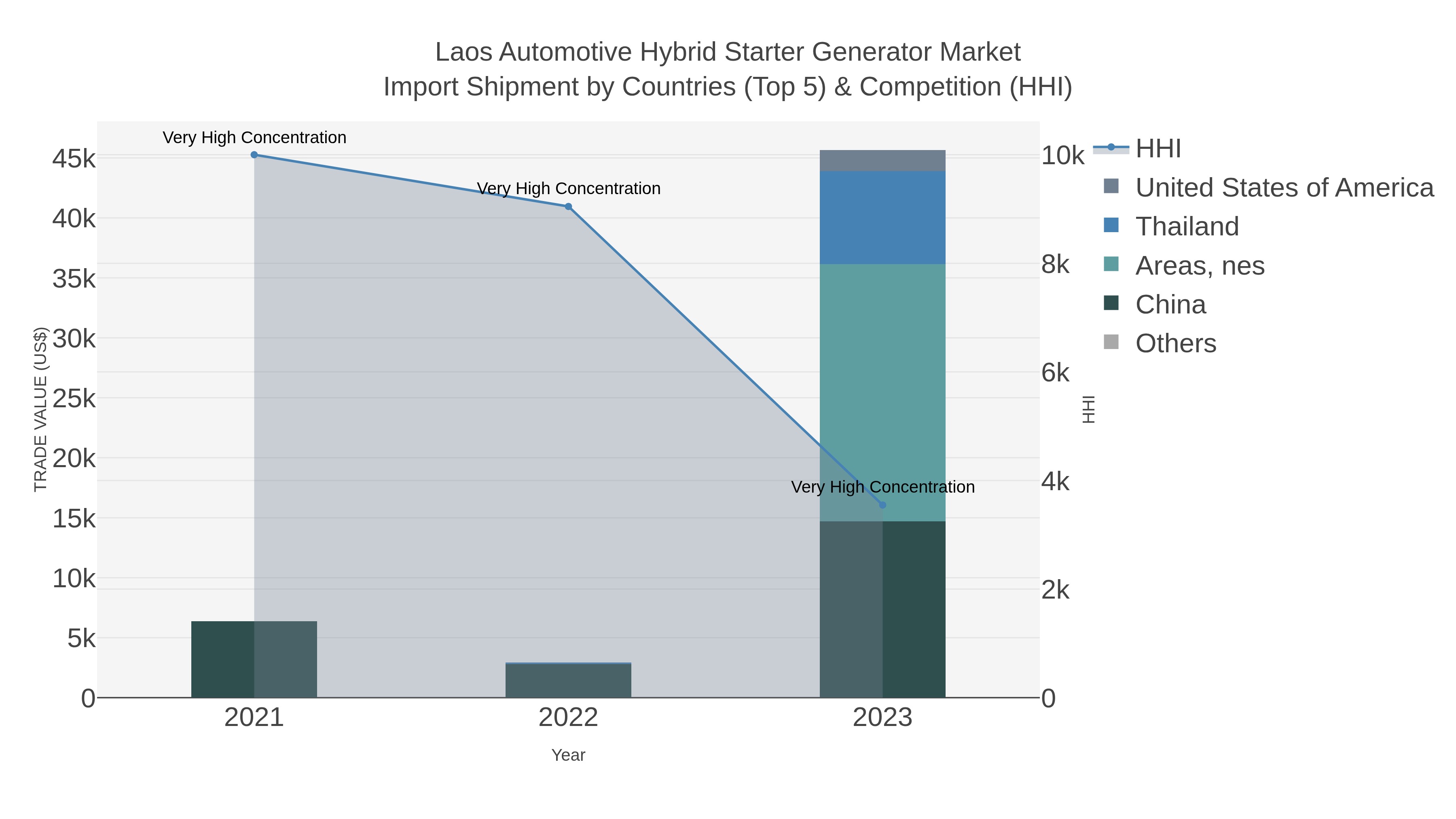Click the 'Year' axis title
This screenshot has width=1456, height=819.
click(x=569, y=755)
